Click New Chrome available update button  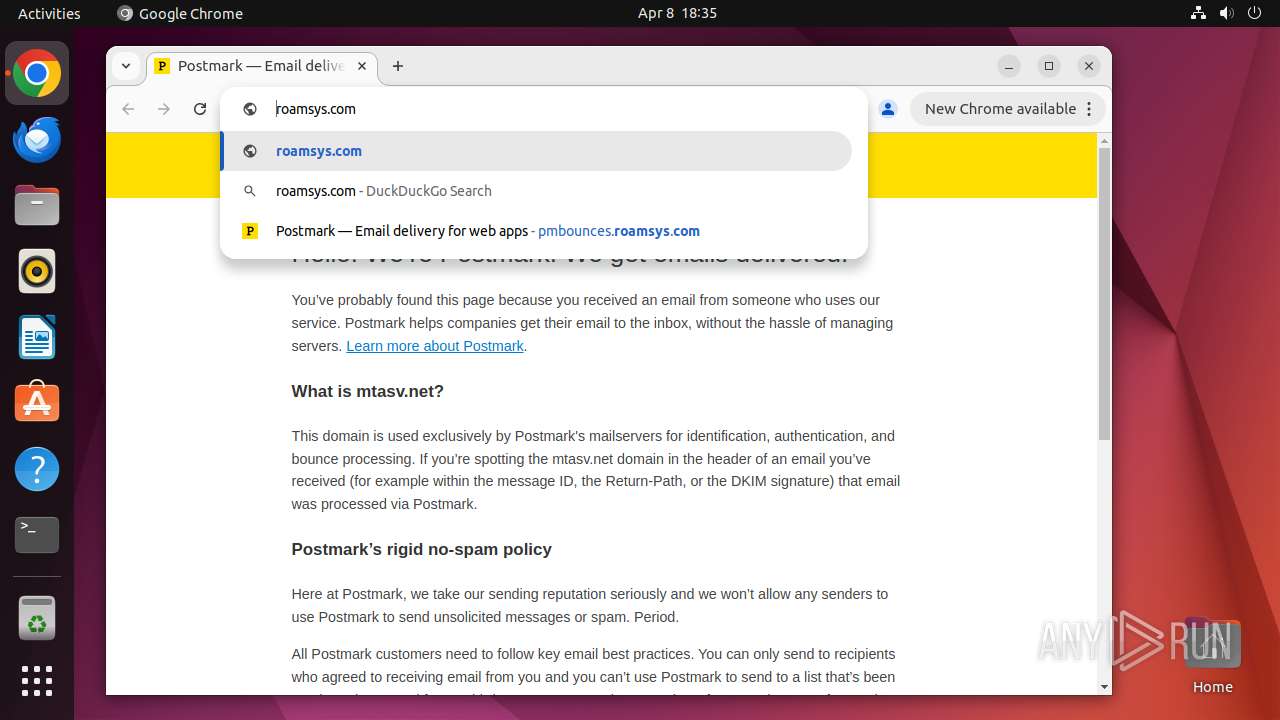pos(1007,109)
